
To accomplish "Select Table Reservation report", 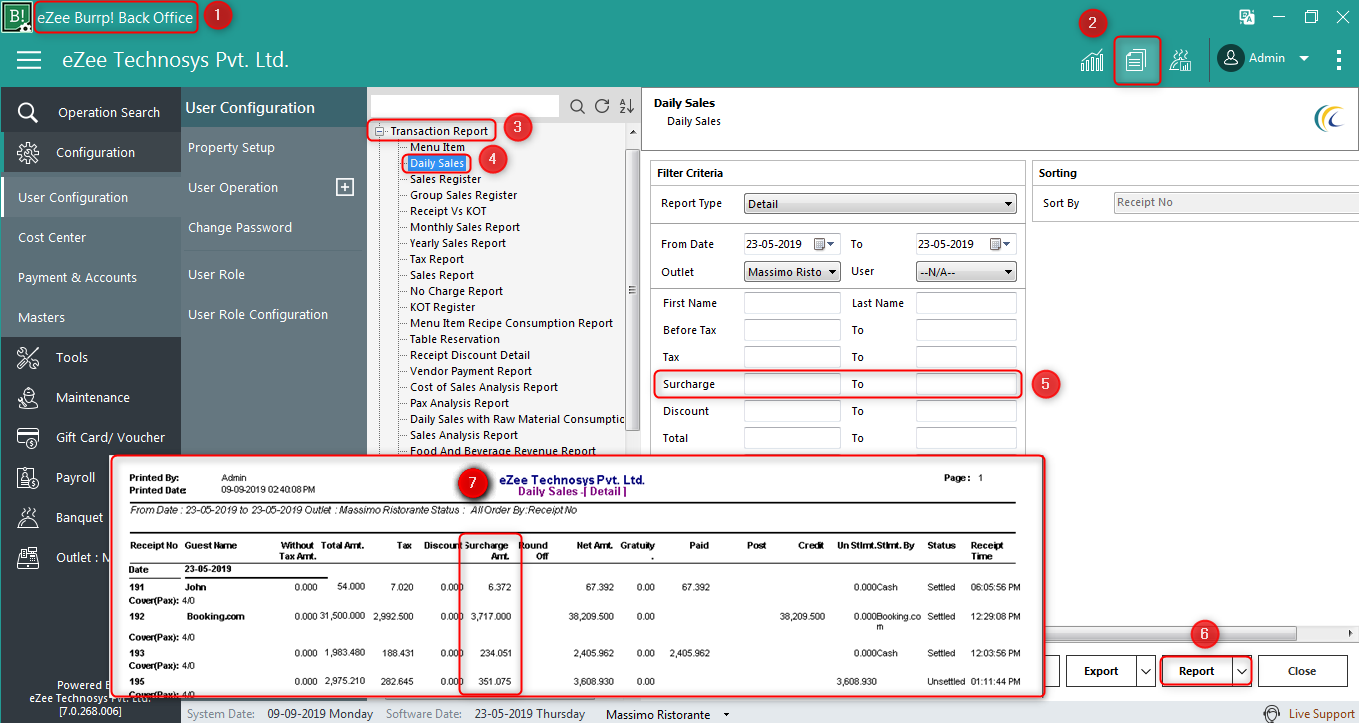I will [x=454, y=339].
